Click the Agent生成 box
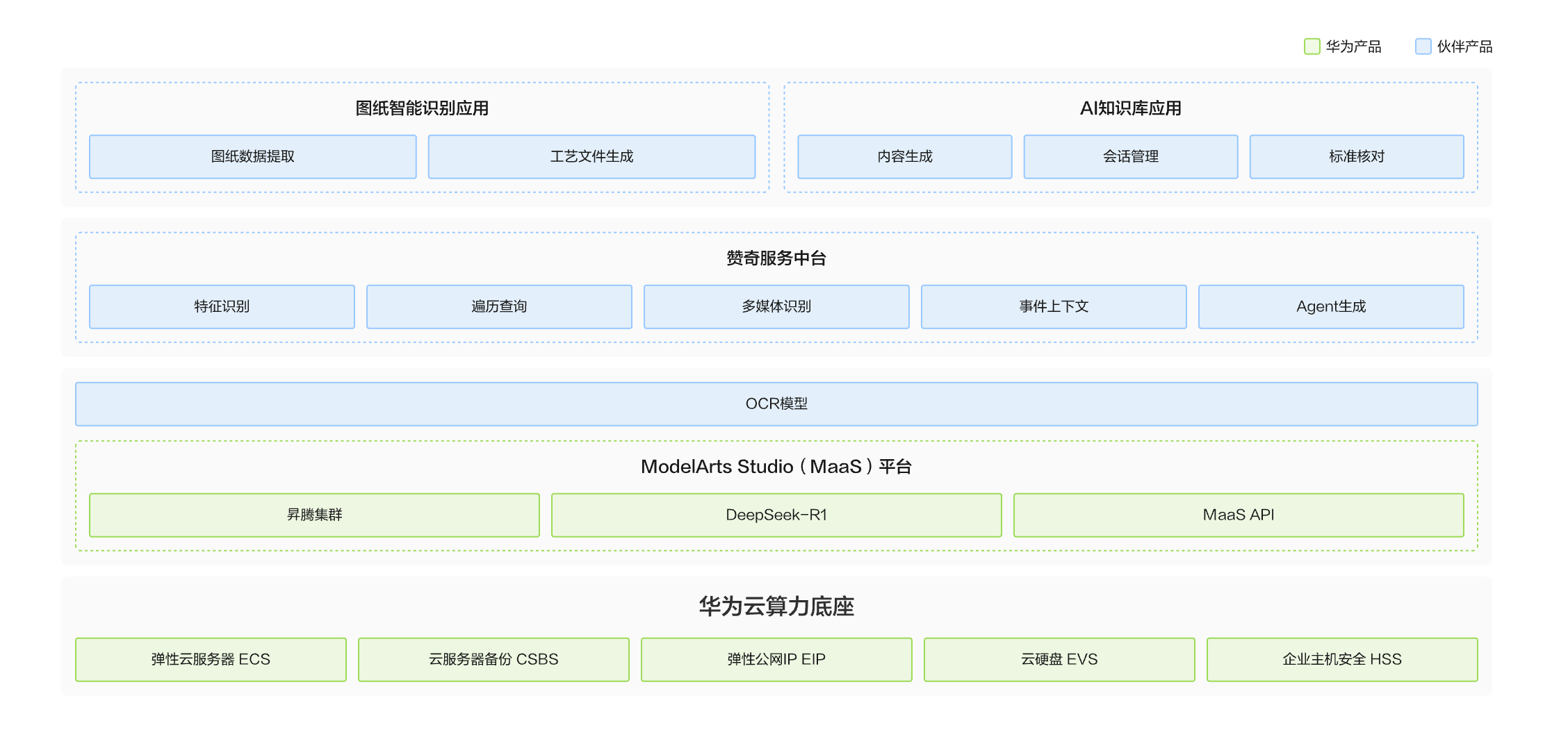This screenshot has height=746, width=1568. click(x=1331, y=306)
